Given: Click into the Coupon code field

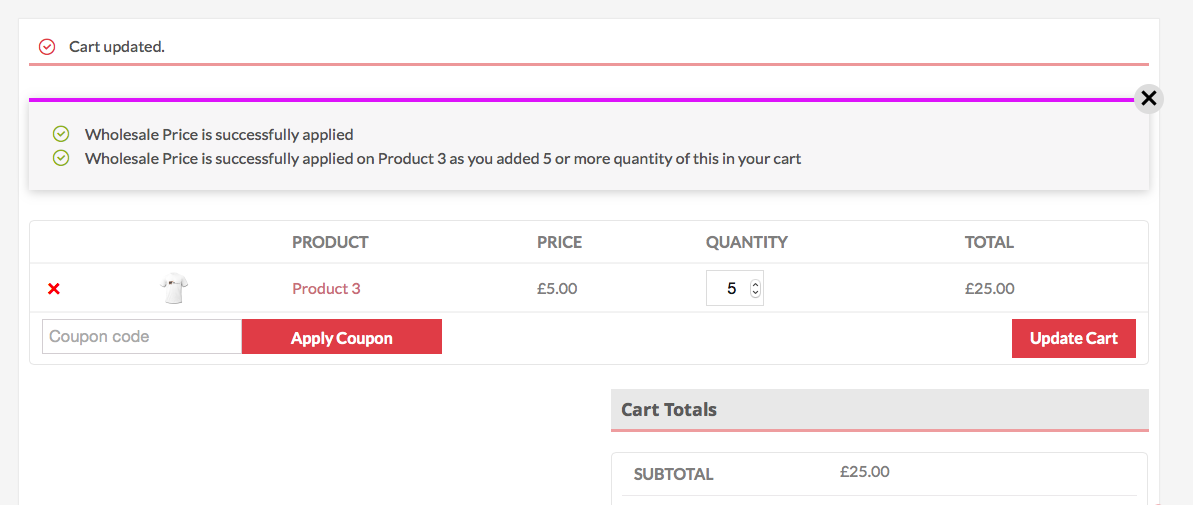Looking at the screenshot, I should (142, 336).
